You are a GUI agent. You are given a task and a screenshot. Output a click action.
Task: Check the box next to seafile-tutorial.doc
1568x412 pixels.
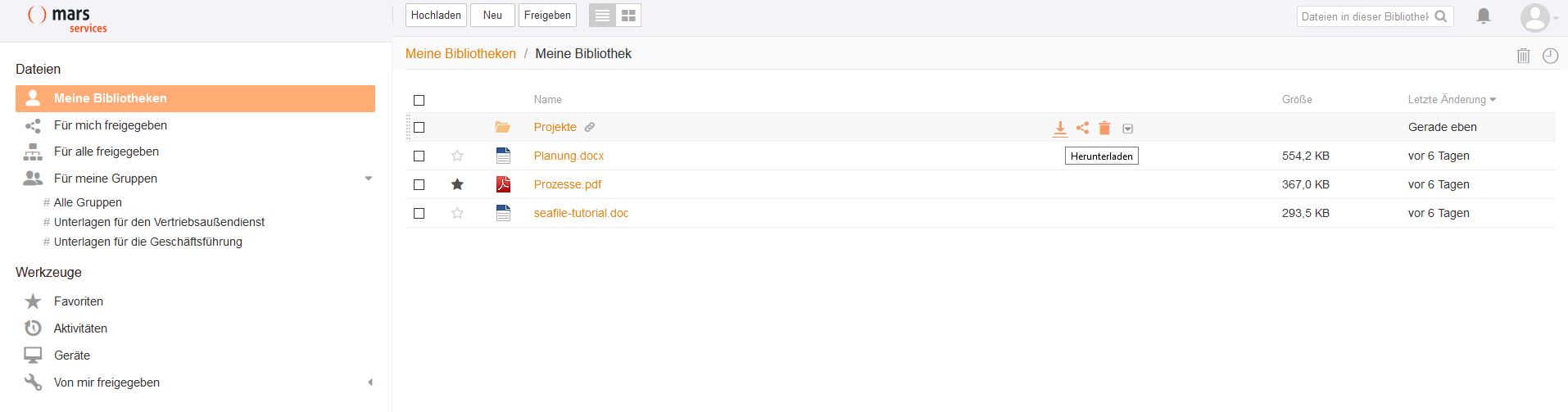click(419, 213)
